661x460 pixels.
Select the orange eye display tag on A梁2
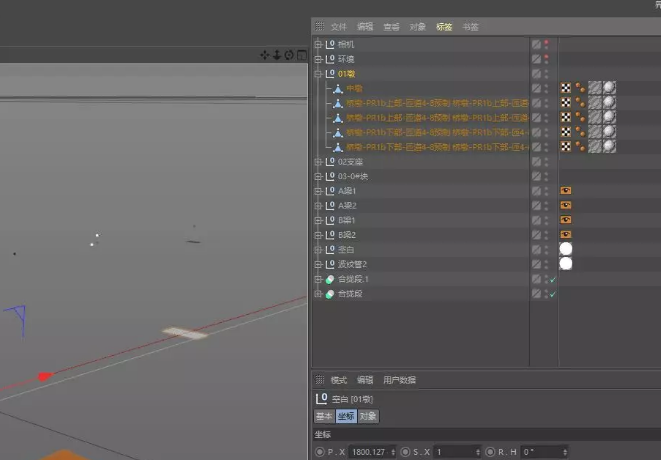coord(566,205)
